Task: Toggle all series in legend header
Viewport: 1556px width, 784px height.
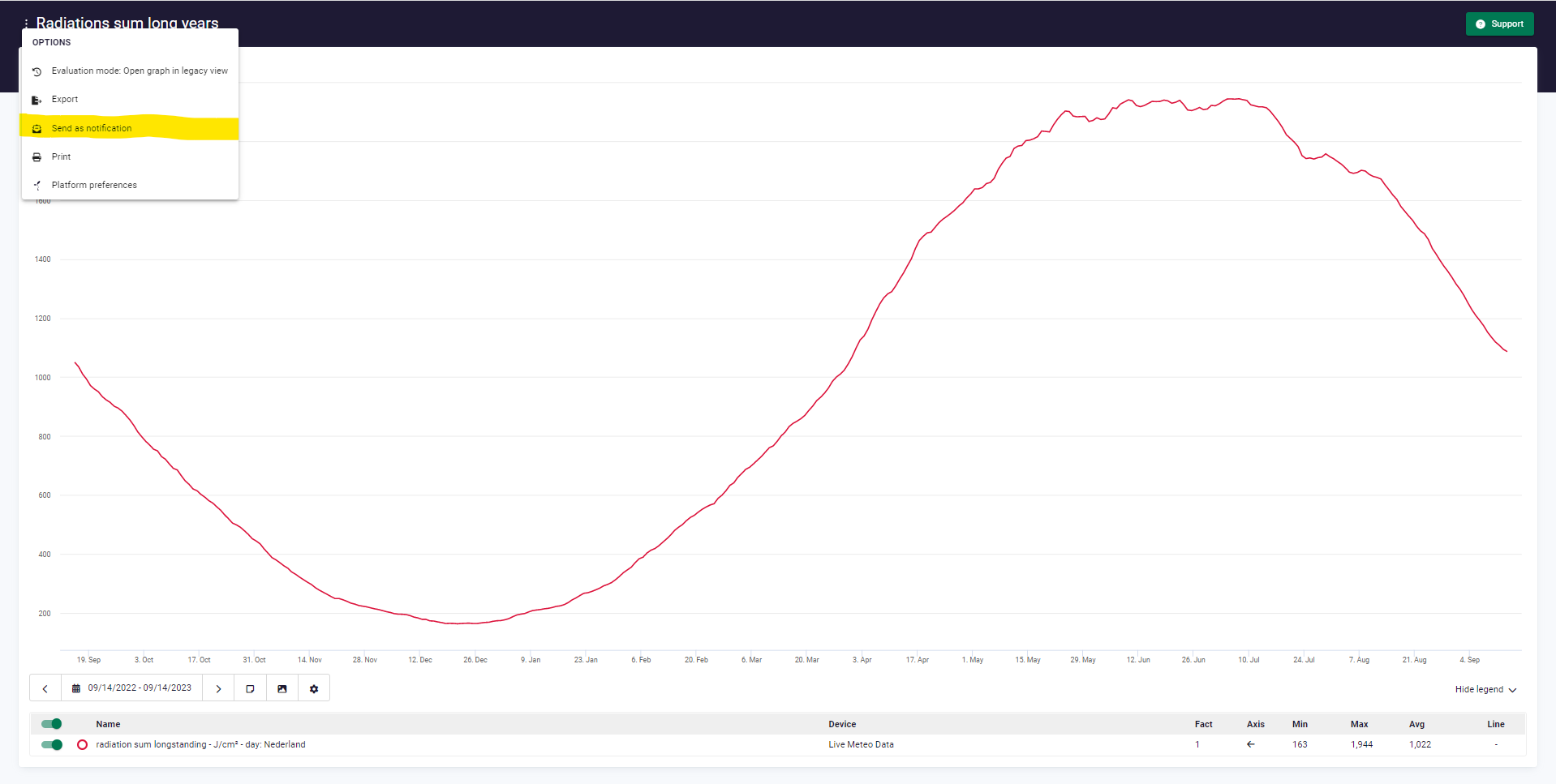Action: click(x=52, y=724)
